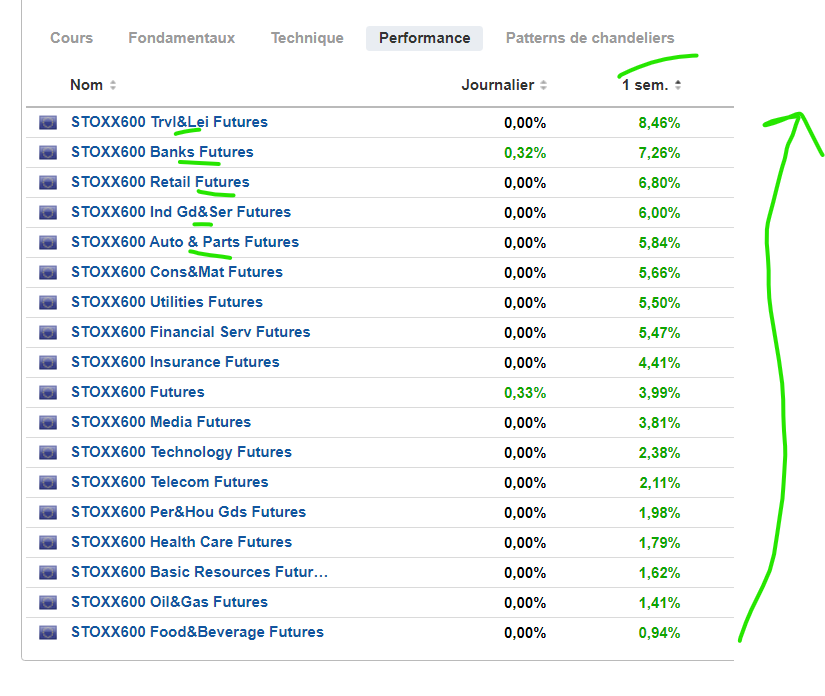Click the EU flag icon beside Ind Gd&Ser Futures
Screen dimensions: 825x696
coord(48,213)
